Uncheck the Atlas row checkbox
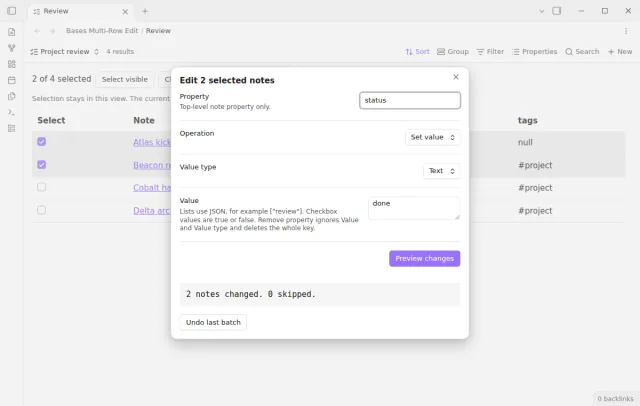The width and height of the screenshot is (640, 406). [42, 142]
